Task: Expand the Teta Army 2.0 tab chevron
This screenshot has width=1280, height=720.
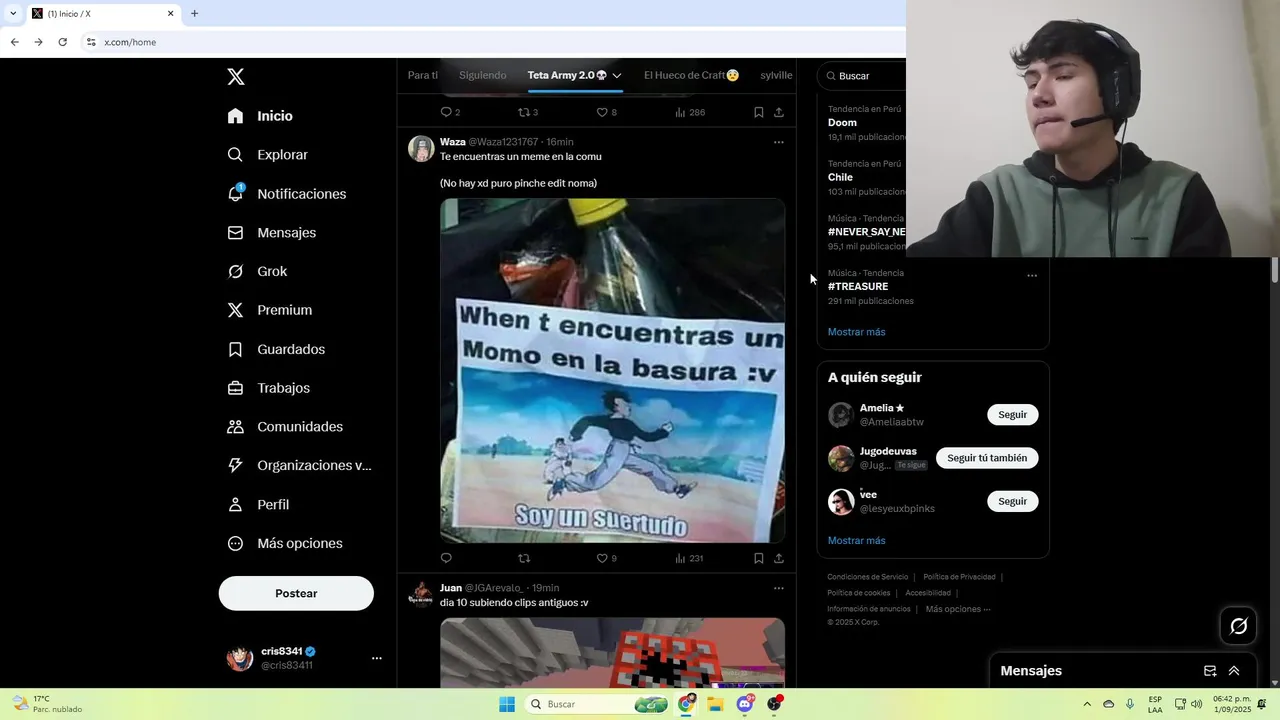Action: point(617,76)
